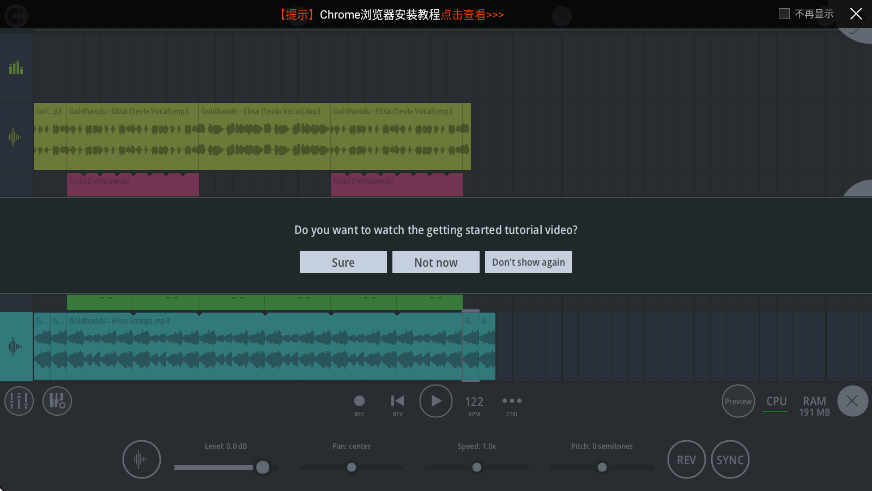
Task: Show RAM 191 MB indicator
Action: tap(814, 406)
